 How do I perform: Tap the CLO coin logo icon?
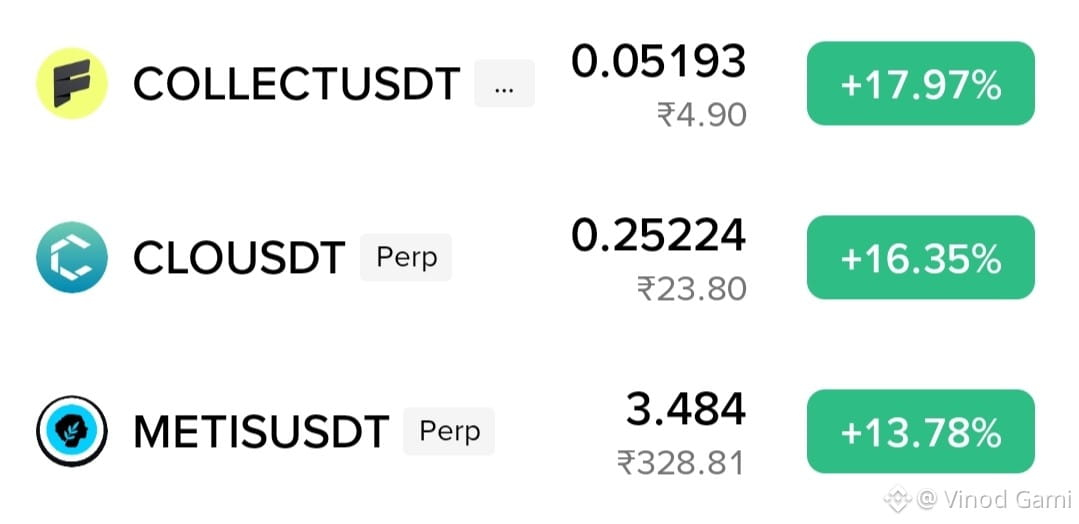(72, 258)
